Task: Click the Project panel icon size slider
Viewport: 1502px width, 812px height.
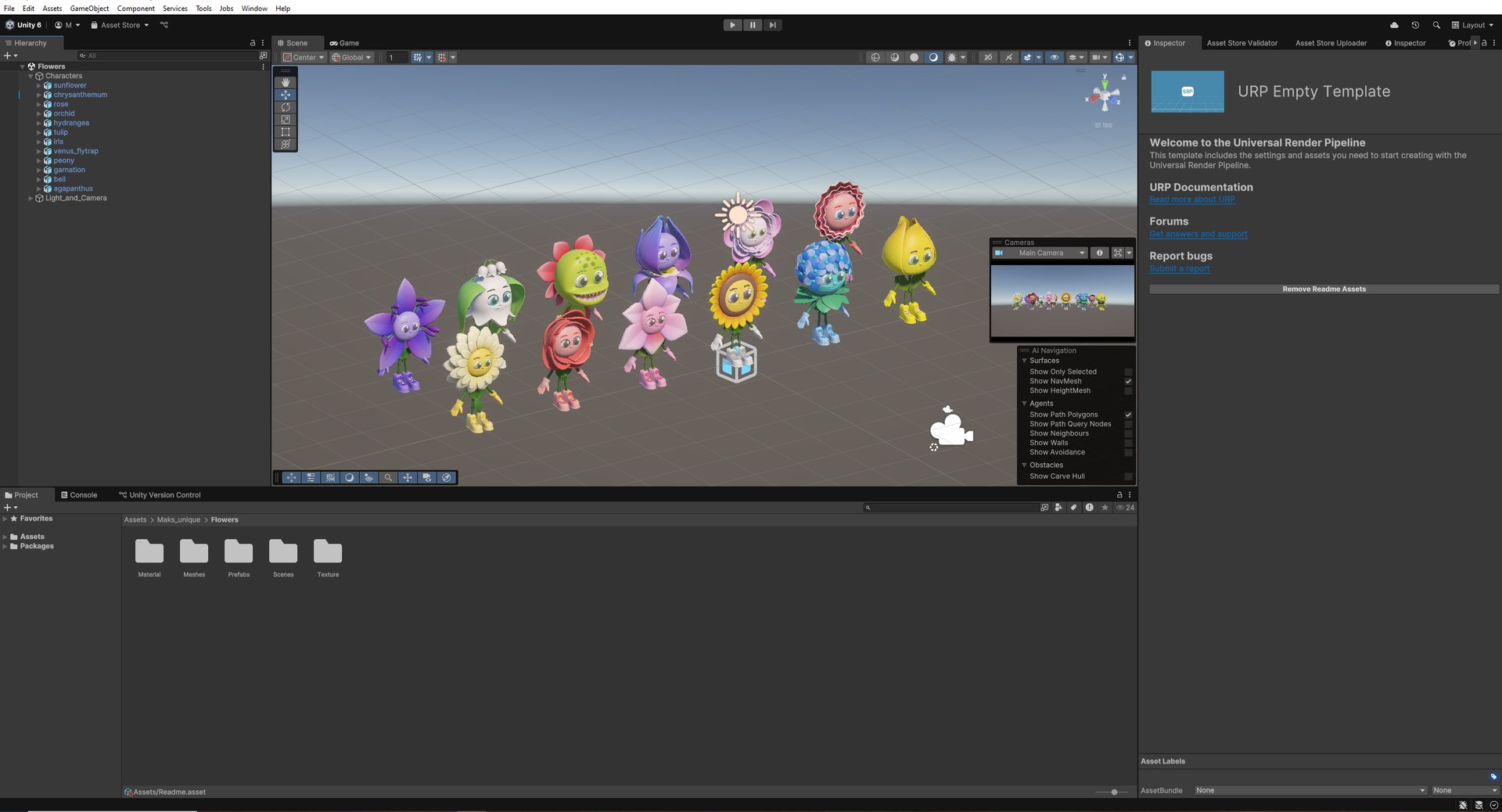Action: (1114, 792)
